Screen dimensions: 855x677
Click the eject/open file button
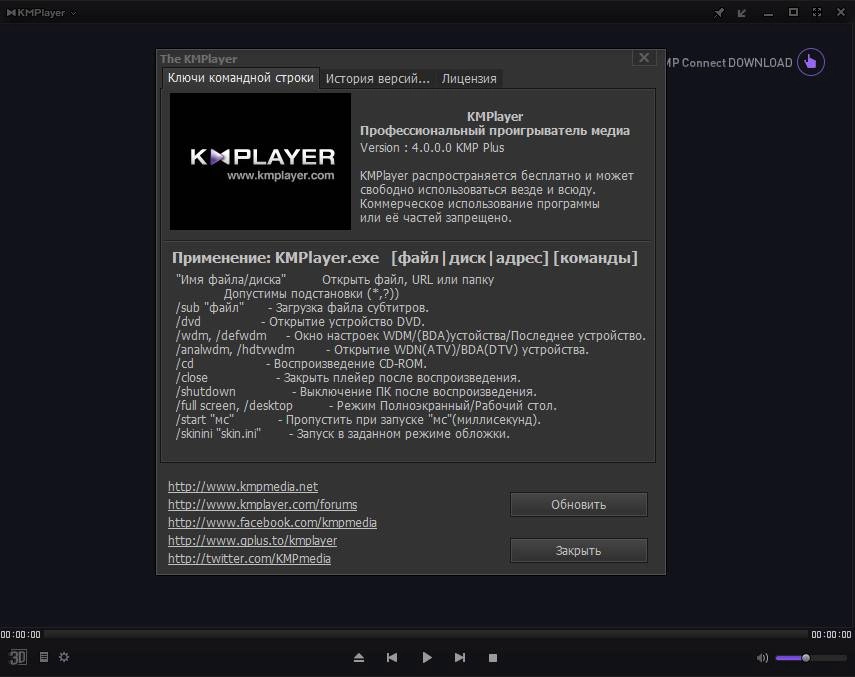click(x=359, y=657)
